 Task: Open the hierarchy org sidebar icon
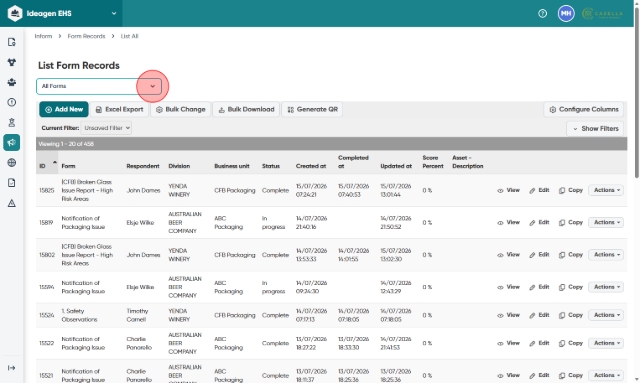pos(11,62)
